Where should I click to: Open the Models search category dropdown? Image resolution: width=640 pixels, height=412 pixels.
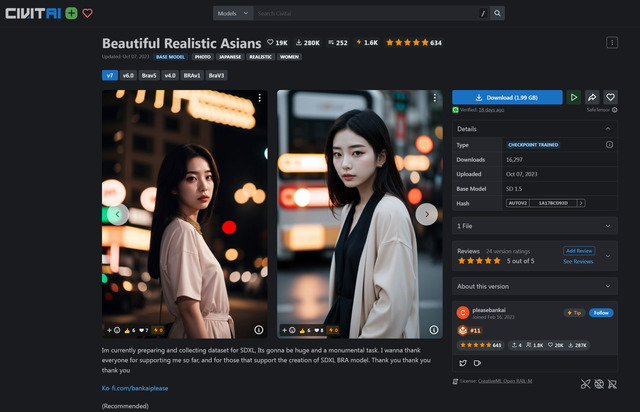[233, 13]
